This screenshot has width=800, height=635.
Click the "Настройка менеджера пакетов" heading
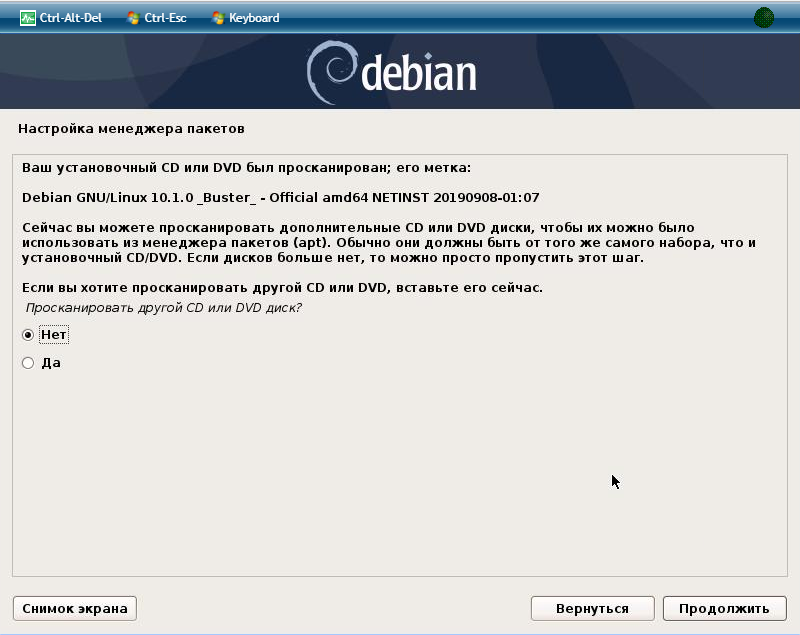tap(131, 129)
